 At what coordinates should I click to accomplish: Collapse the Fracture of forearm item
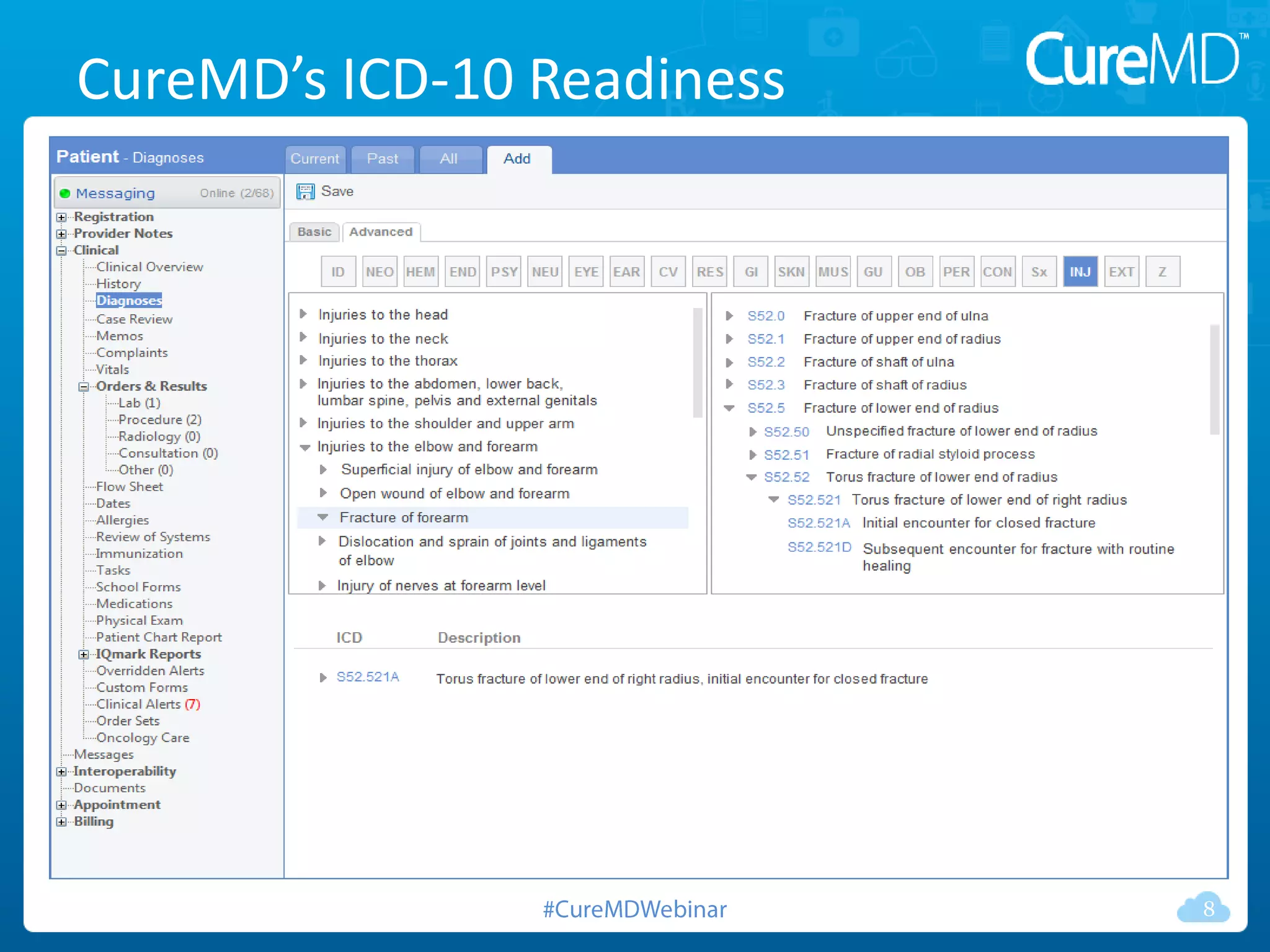point(322,517)
